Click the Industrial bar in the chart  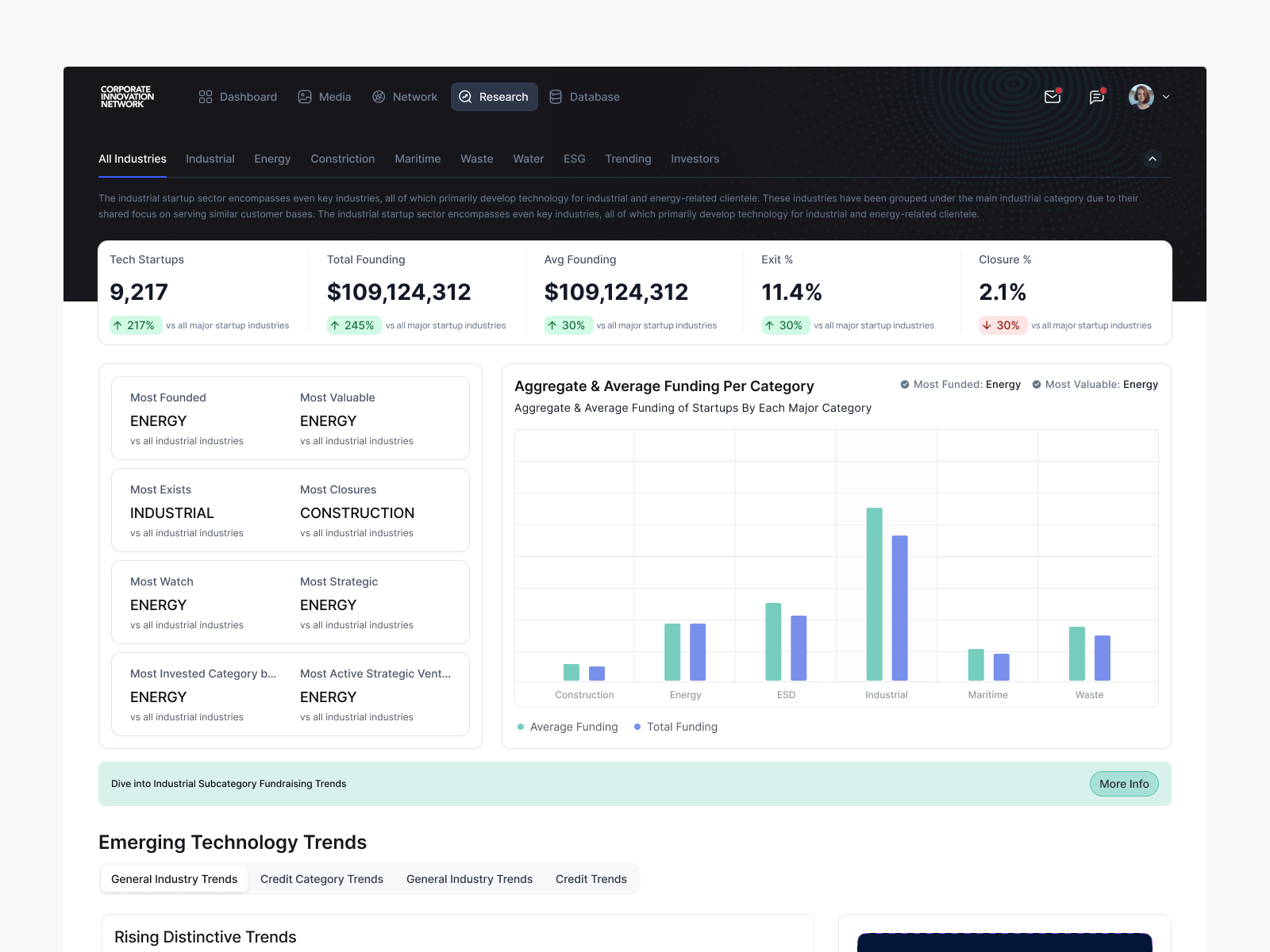[x=876, y=595]
